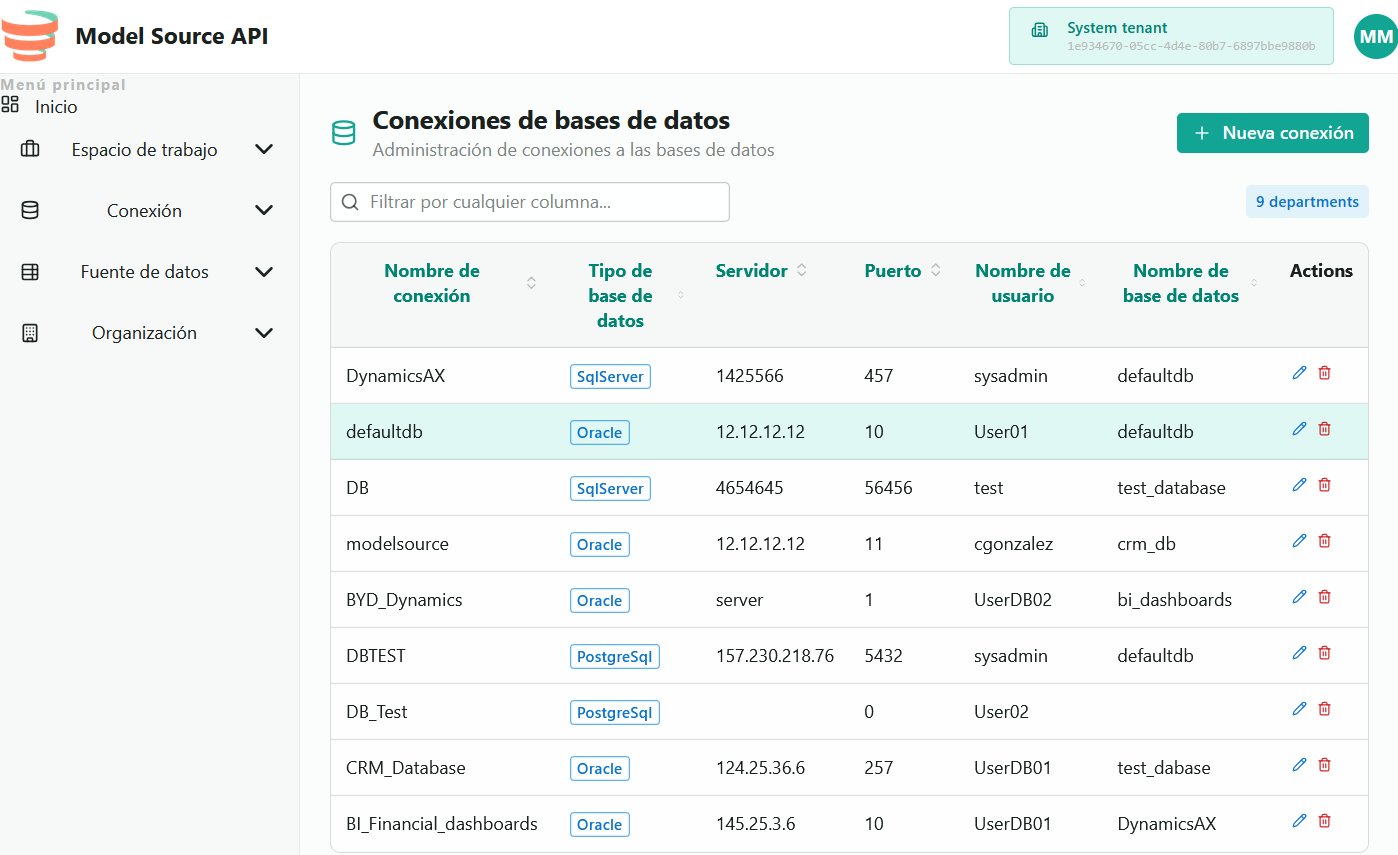Click the bi_dashboards database name

[x=1174, y=600]
